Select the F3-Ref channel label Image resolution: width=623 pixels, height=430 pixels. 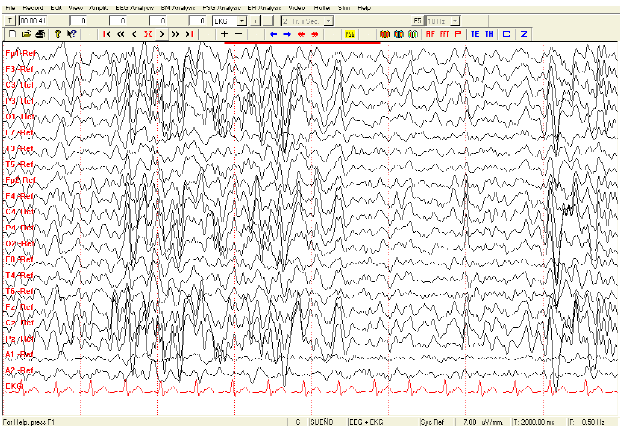[19, 69]
